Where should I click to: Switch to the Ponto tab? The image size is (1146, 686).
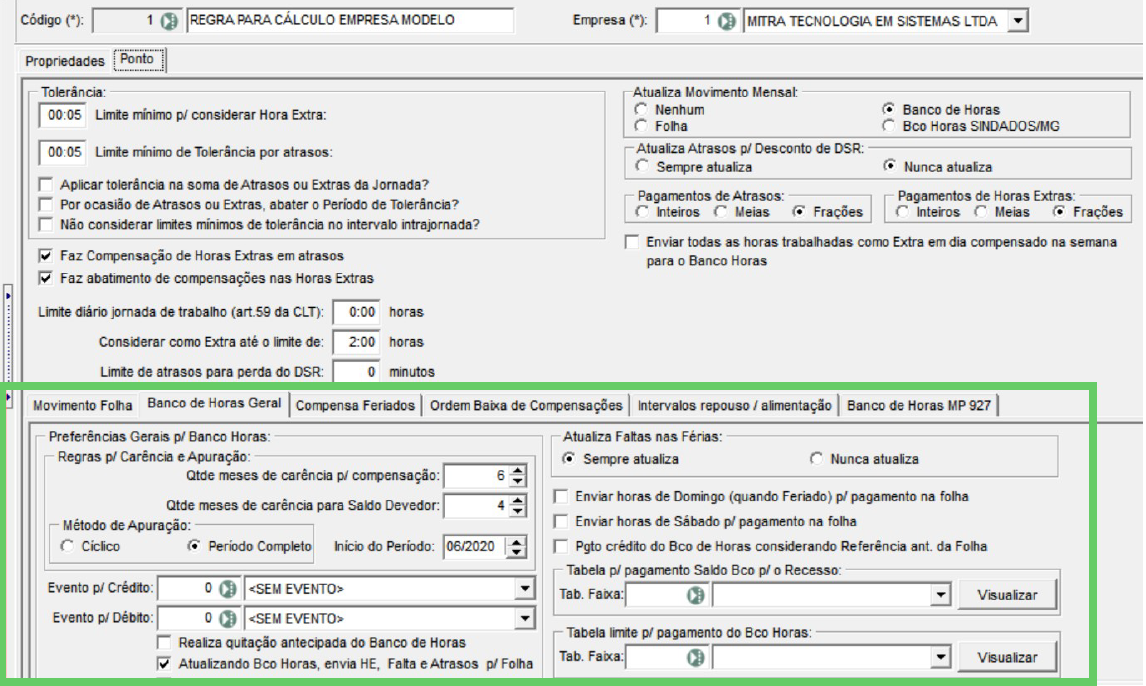pyautogui.click(x=137, y=59)
